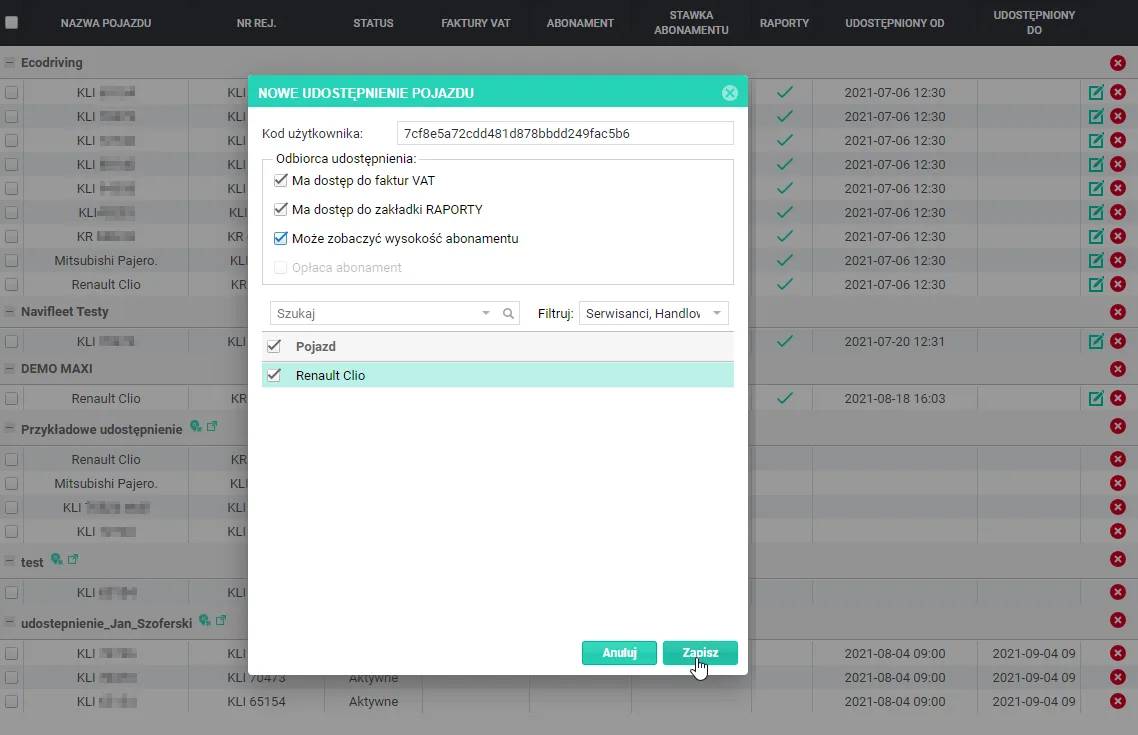Toggle Ma dostęp do zakładki RAPORTY checkbox

[x=280, y=209]
